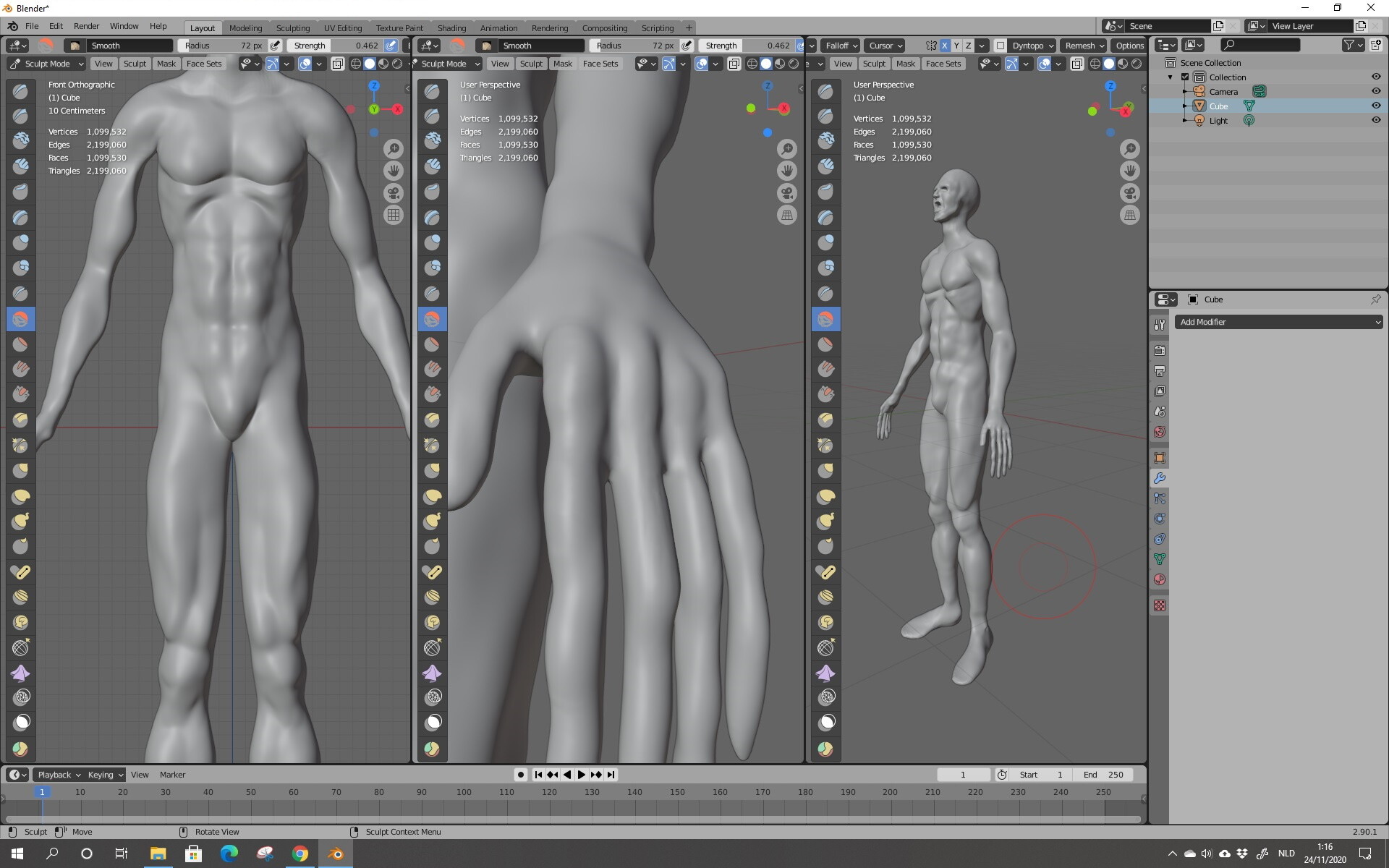Click the Face Sets button in the left viewport

pyautogui.click(x=204, y=64)
